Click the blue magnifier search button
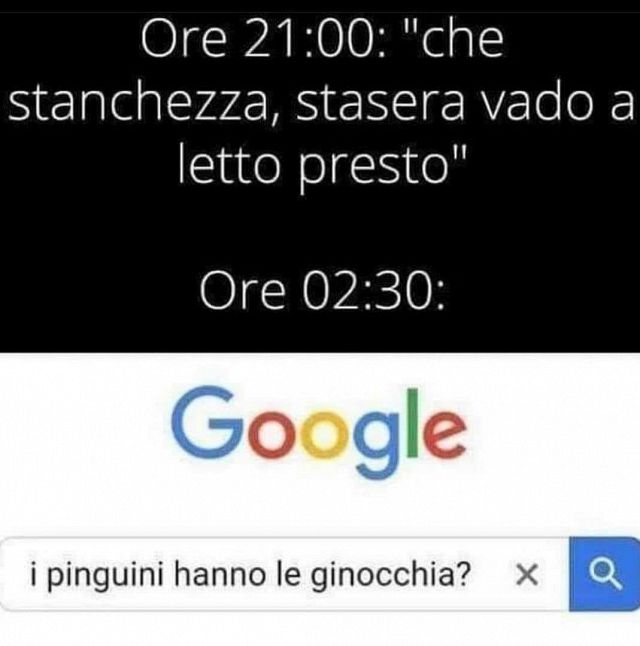 pos(604,574)
